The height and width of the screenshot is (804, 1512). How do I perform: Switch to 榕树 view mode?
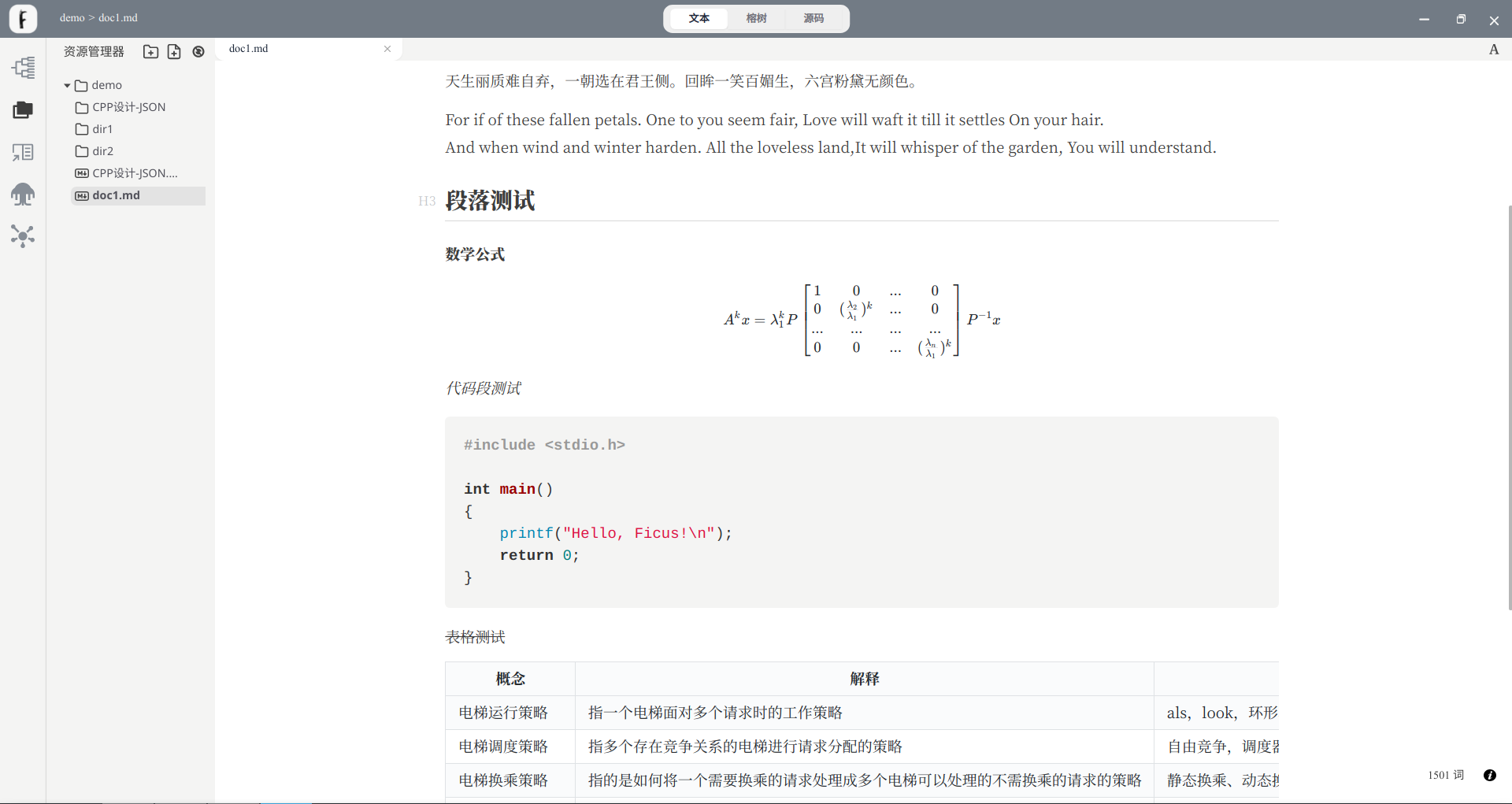coord(756,18)
